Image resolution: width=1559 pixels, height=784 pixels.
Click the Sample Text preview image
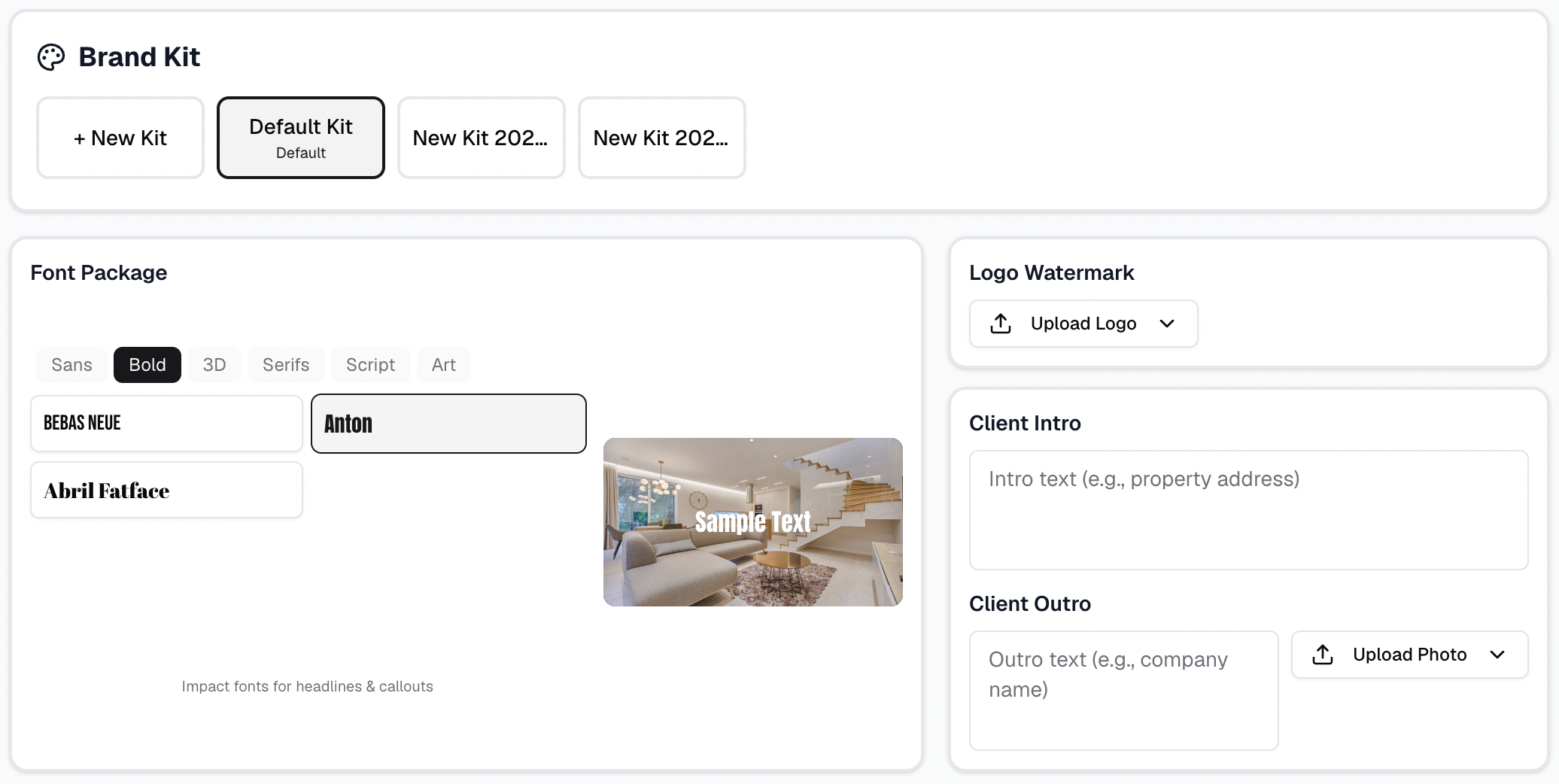[752, 522]
